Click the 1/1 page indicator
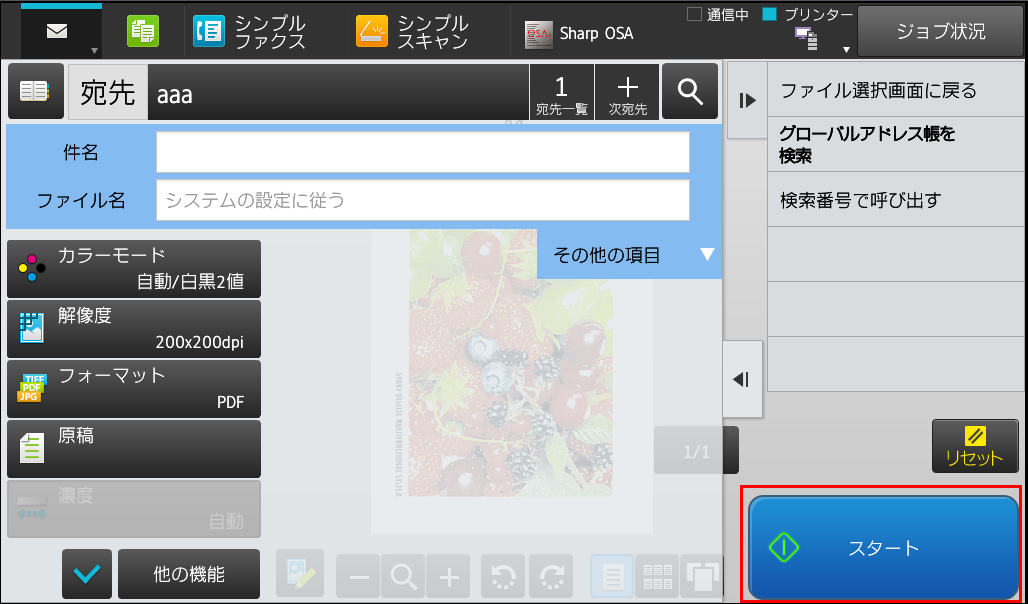Viewport: 1028px width, 604px height. tap(696, 451)
